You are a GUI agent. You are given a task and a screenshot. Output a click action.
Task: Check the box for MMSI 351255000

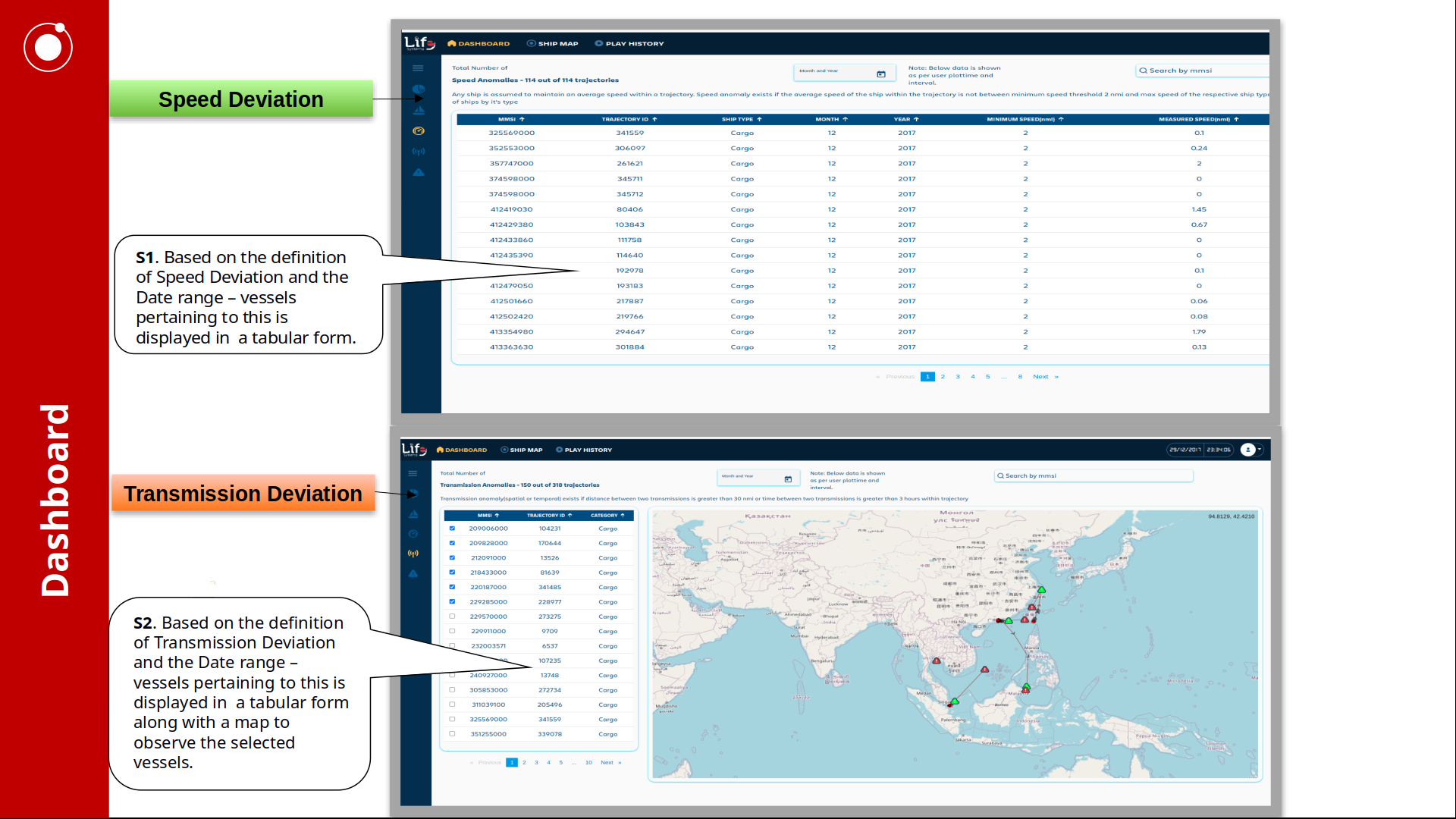click(452, 734)
